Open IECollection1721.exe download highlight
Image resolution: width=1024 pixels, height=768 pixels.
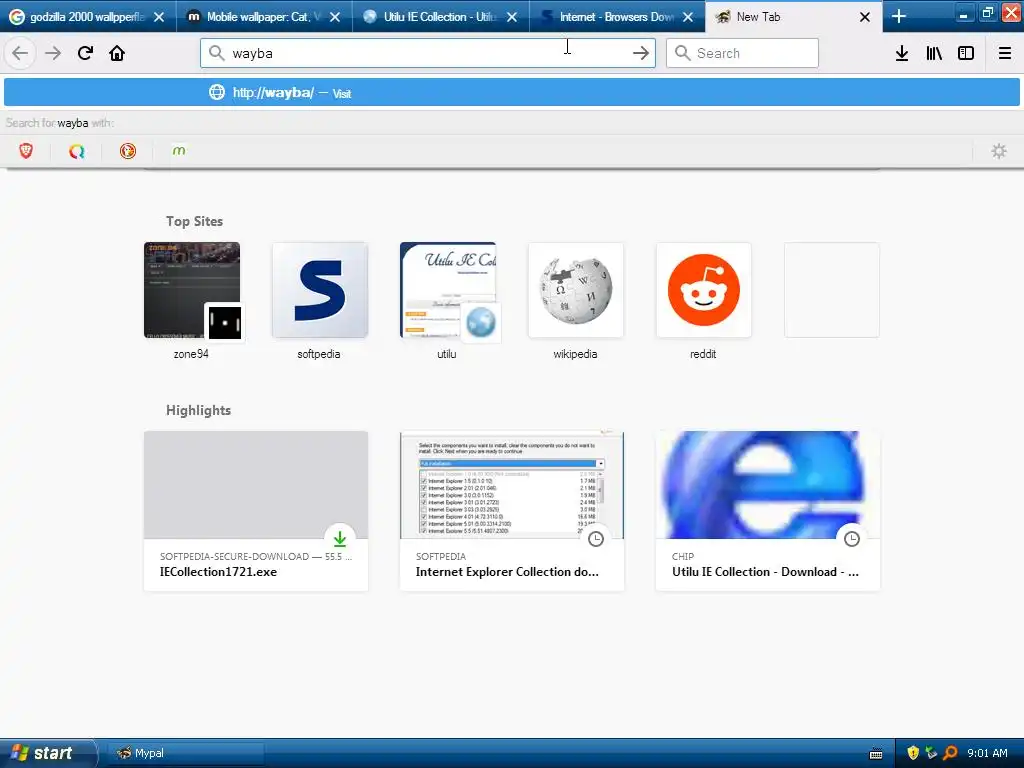tap(256, 511)
